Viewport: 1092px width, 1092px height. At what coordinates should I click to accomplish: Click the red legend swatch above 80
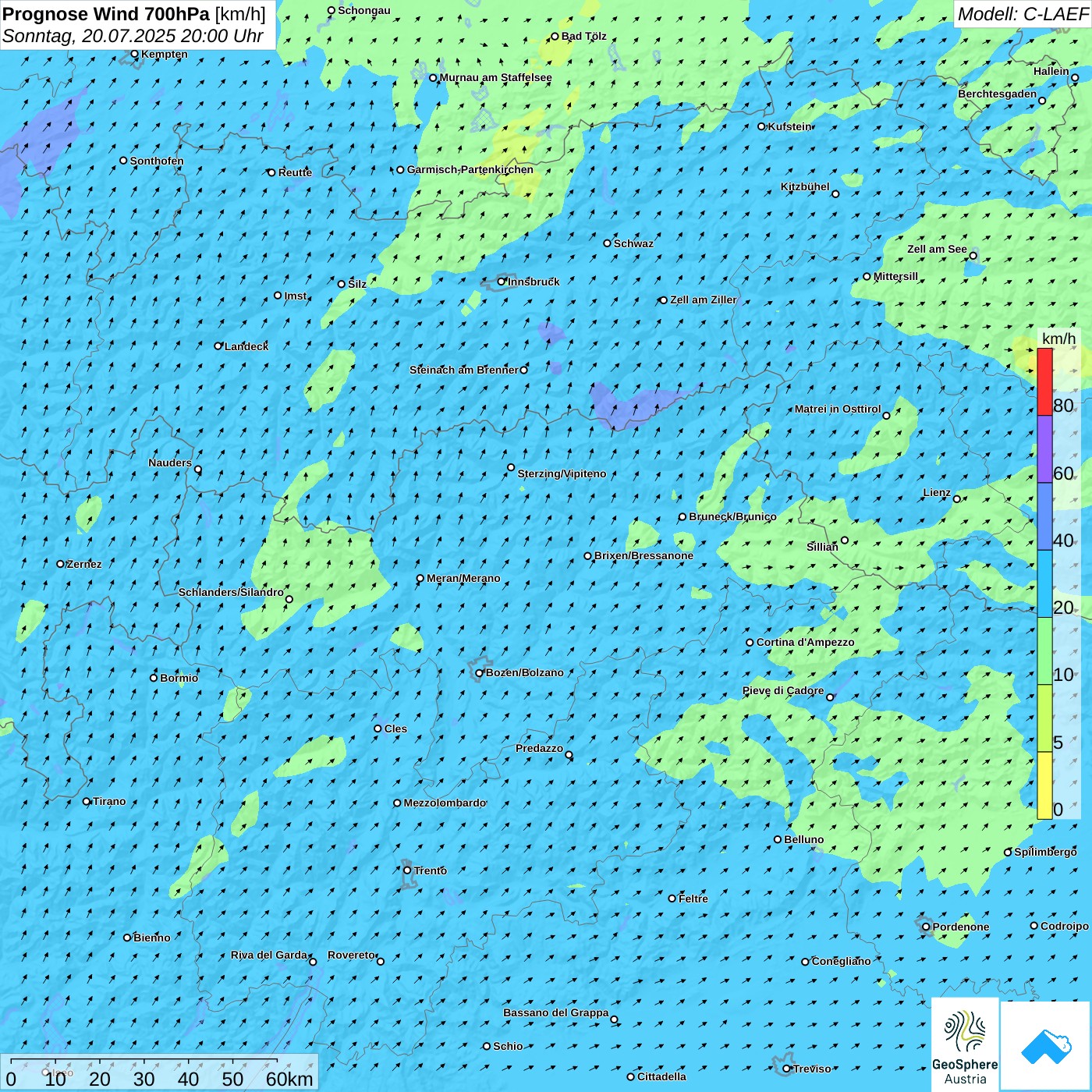click(1044, 382)
